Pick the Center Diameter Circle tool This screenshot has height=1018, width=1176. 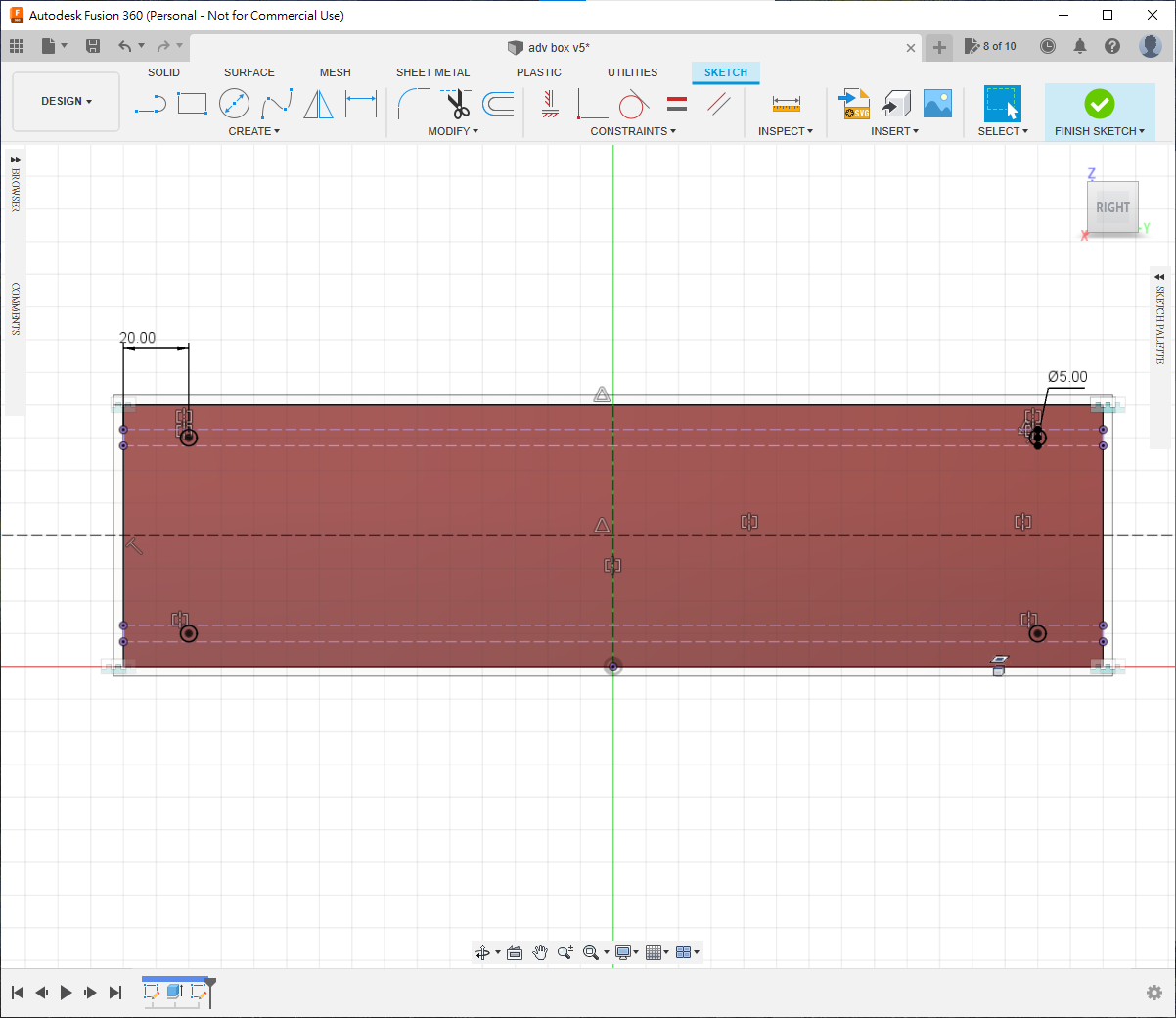click(x=234, y=104)
